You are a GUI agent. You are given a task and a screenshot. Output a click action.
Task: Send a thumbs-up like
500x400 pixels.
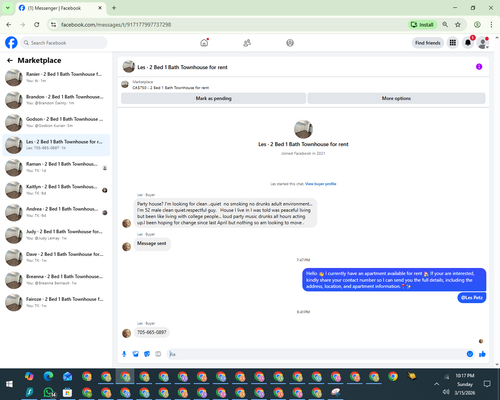coord(482,354)
